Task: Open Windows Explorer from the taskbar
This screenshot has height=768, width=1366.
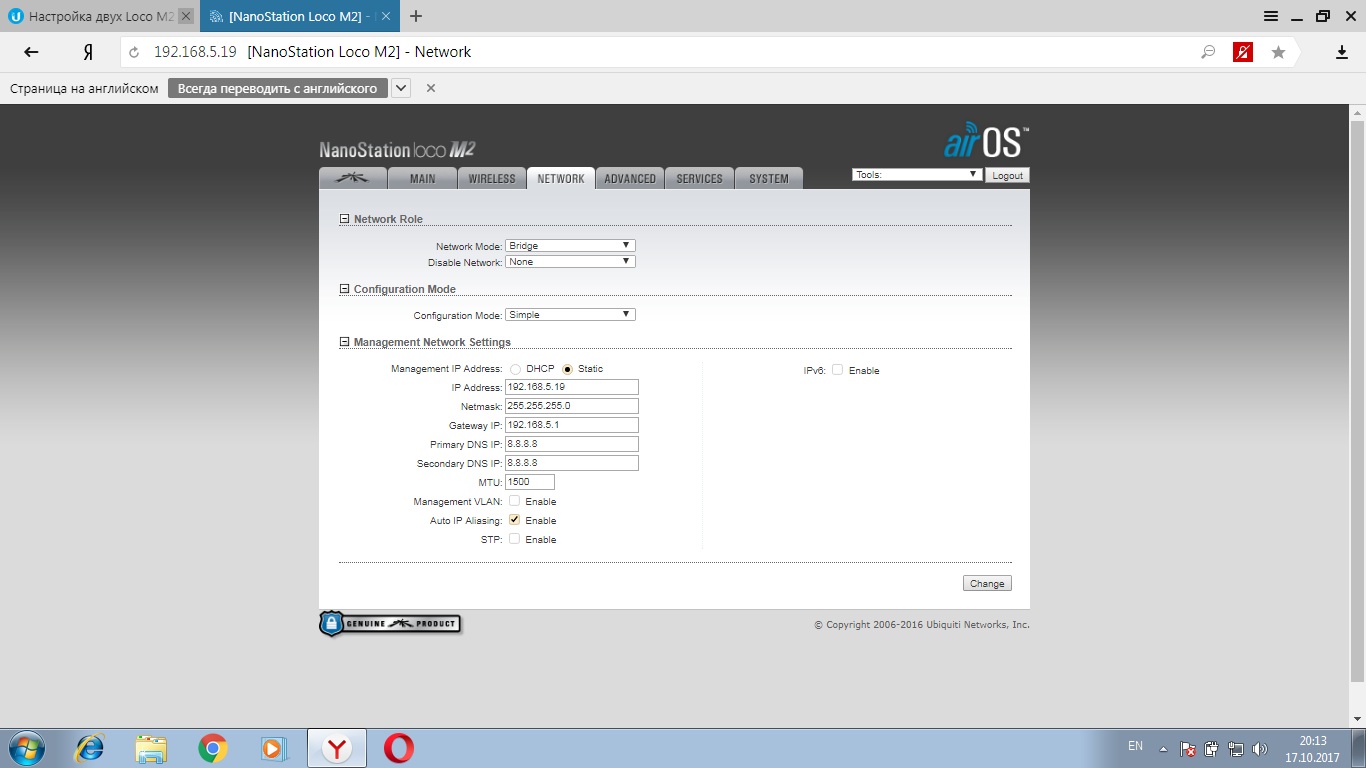Action: 151,748
